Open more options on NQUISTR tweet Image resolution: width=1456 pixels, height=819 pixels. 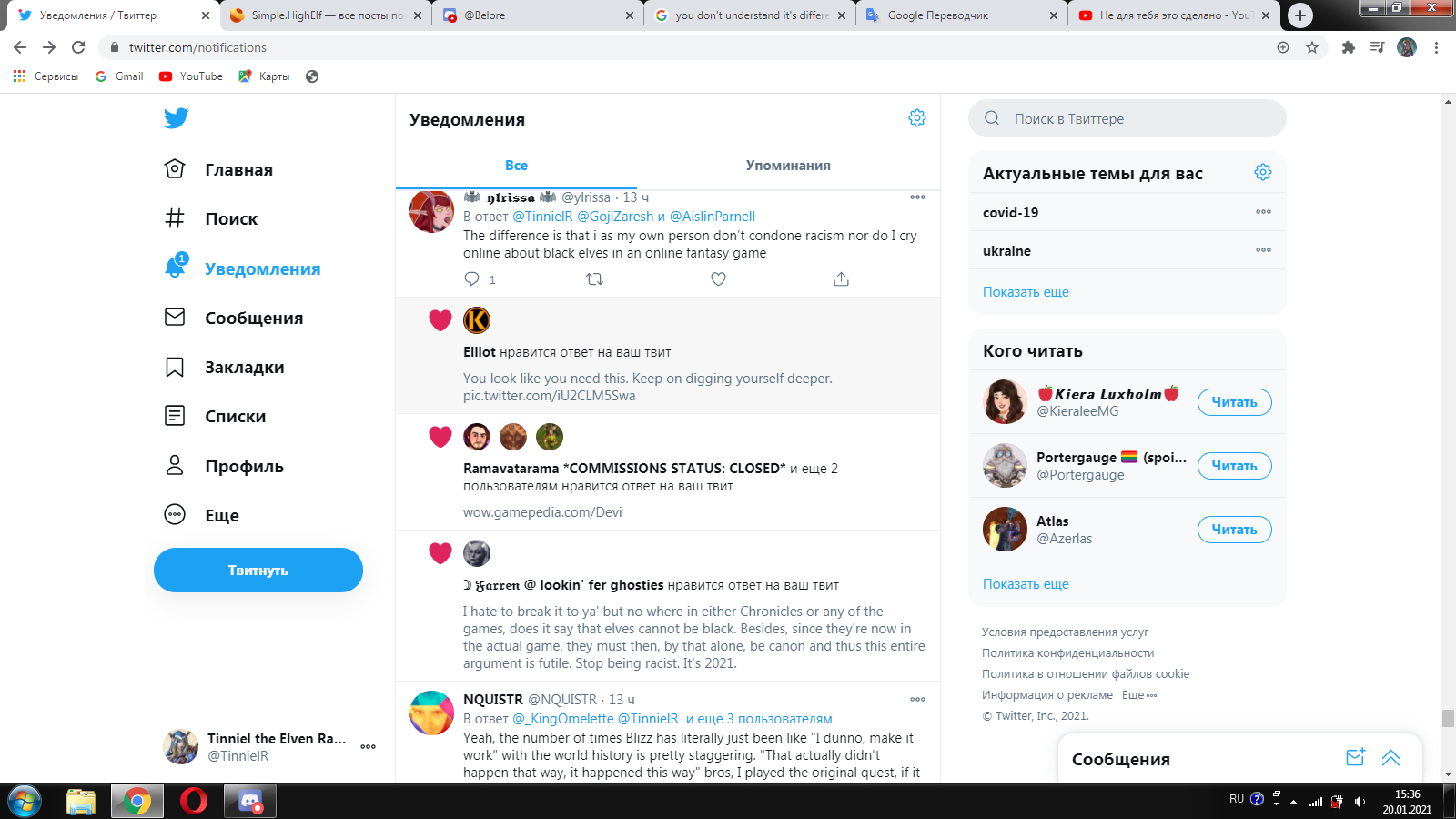(x=917, y=699)
